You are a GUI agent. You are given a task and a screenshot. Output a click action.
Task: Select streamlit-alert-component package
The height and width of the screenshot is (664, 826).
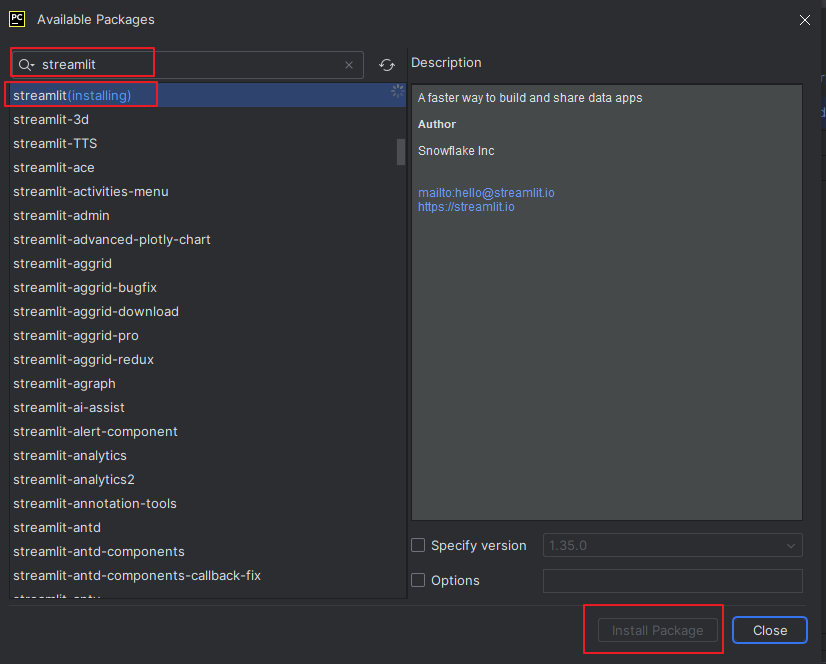208,431
